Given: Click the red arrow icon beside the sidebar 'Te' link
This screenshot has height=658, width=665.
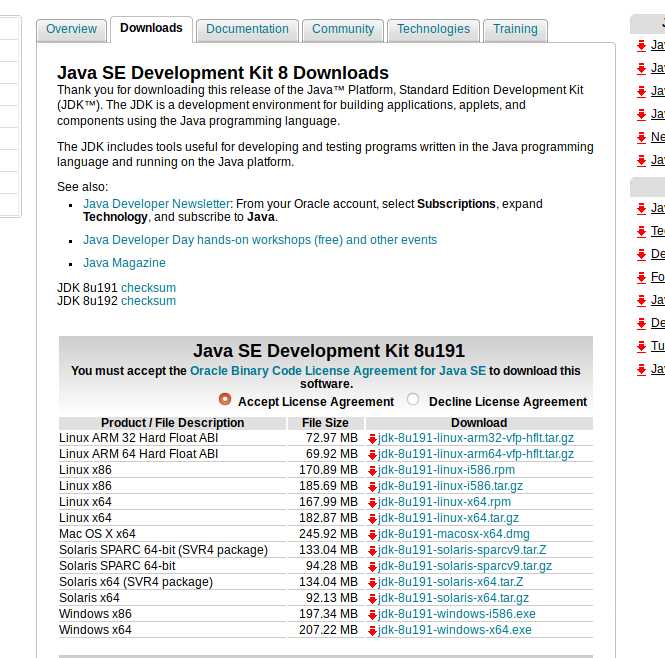Looking at the screenshot, I should (641, 231).
